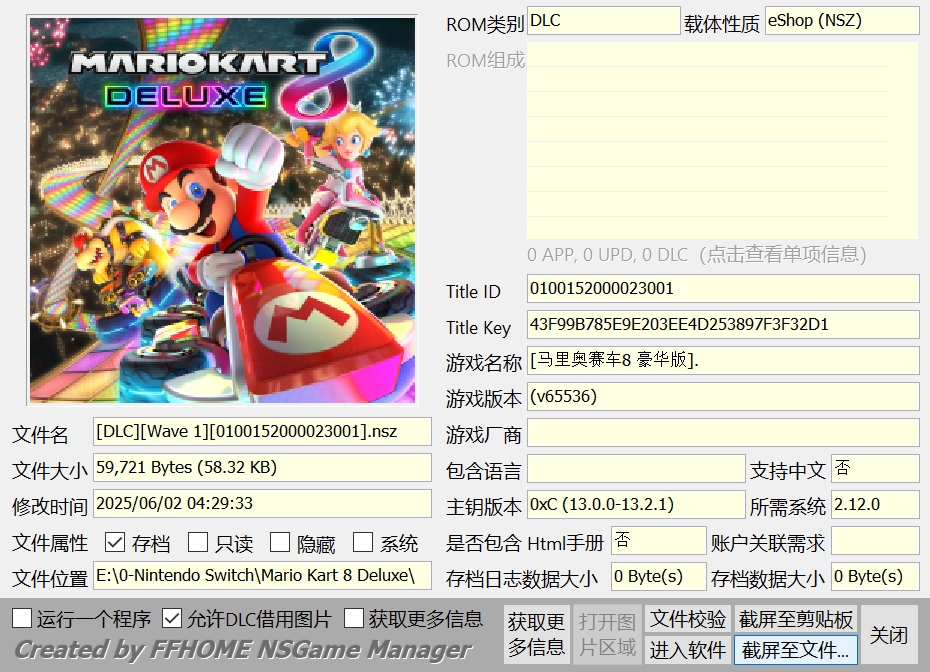Viewport: 930px width, 672px height.
Task: Click the 文件校验 button
Action: (x=688, y=618)
